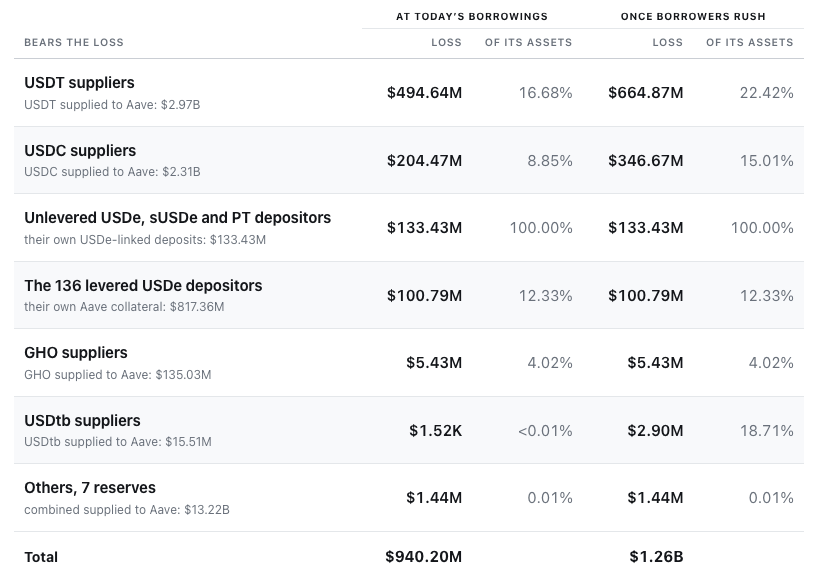
Task: Click the $940.20M total value
Action: pyautogui.click(x=424, y=557)
